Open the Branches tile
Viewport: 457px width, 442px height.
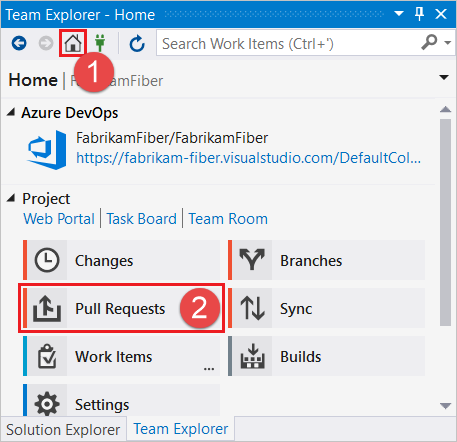tap(326, 260)
